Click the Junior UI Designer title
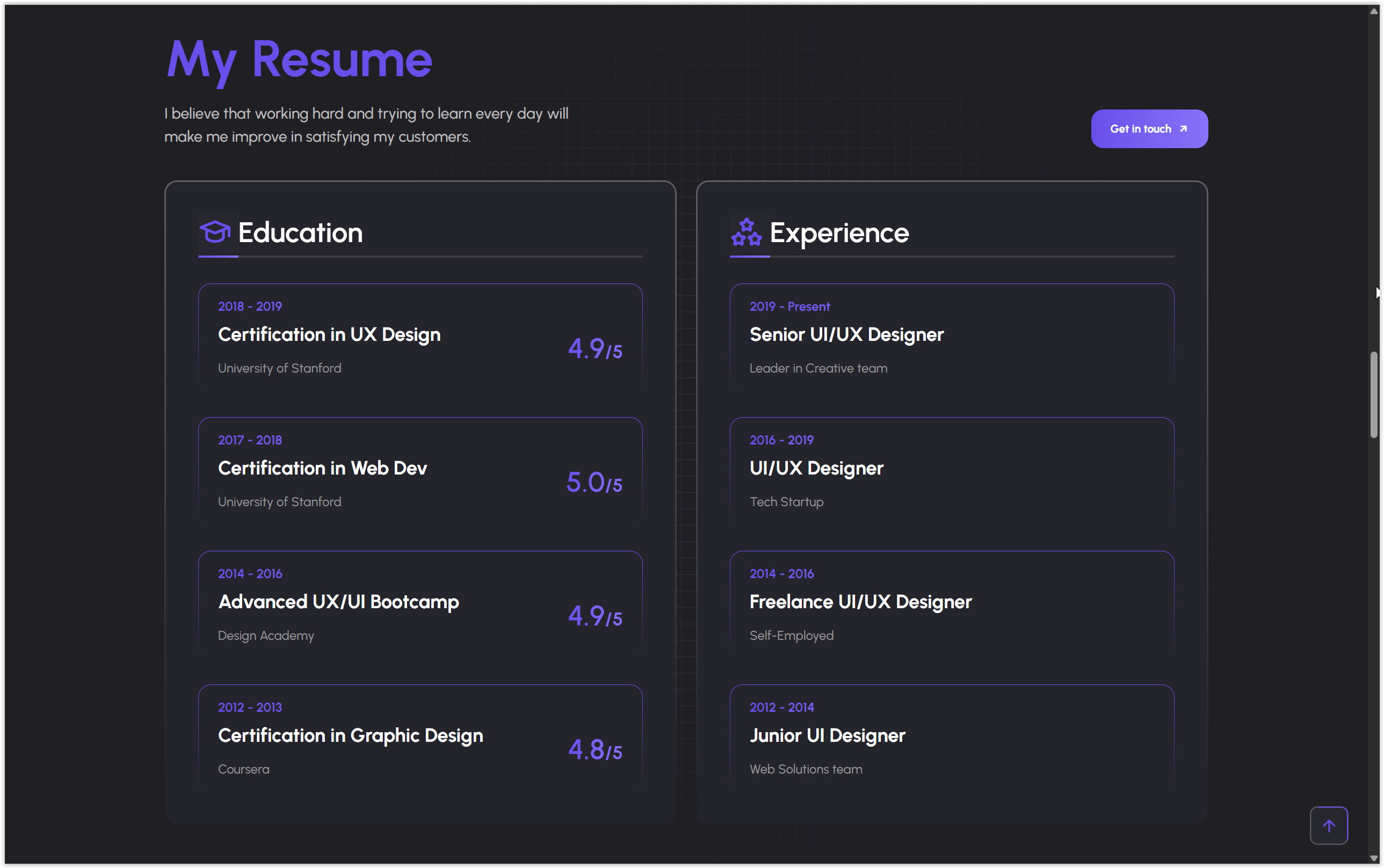Image resolution: width=1384 pixels, height=868 pixels. (827, 735)
